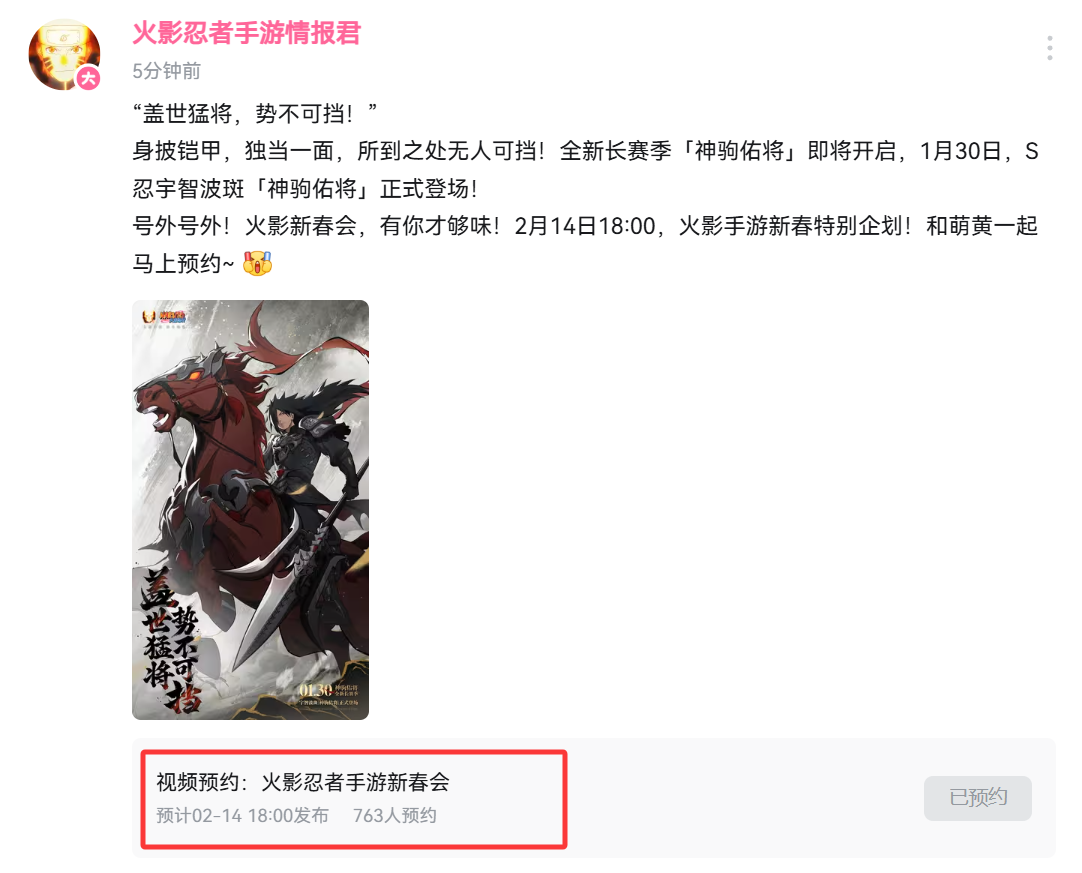This screenshot has width=1082, height=873.
Task: Open the 火影忍者手游情报君 profile avatar
Action: coord(64,55)
